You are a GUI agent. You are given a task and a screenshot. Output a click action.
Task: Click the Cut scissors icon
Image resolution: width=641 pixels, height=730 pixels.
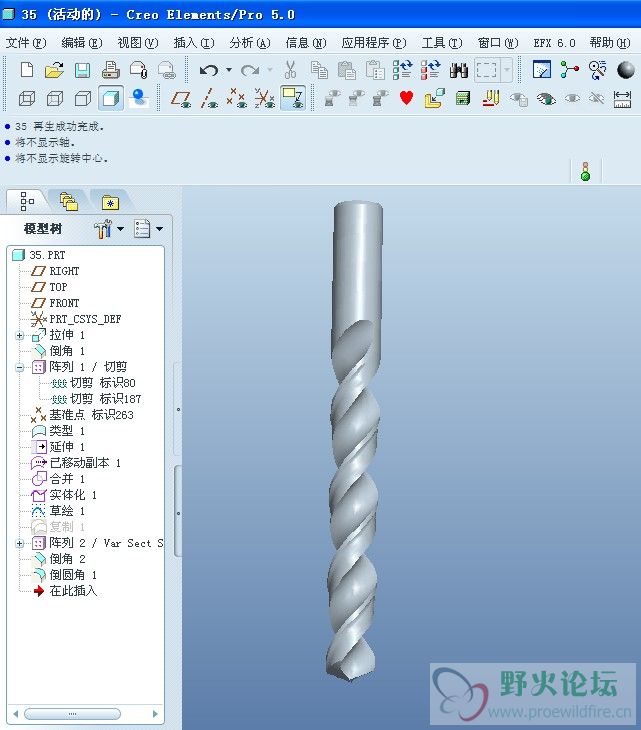coord(290,70)
